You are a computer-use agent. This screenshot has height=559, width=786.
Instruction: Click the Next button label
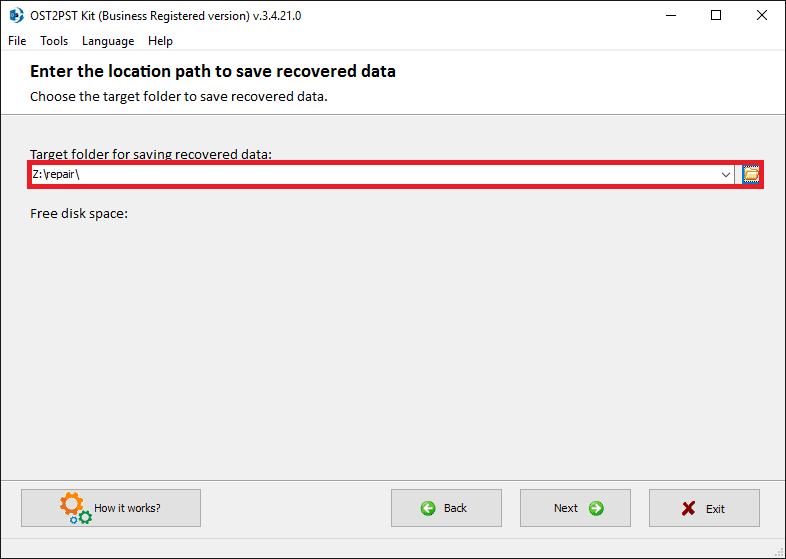click(x=566, y=508)
